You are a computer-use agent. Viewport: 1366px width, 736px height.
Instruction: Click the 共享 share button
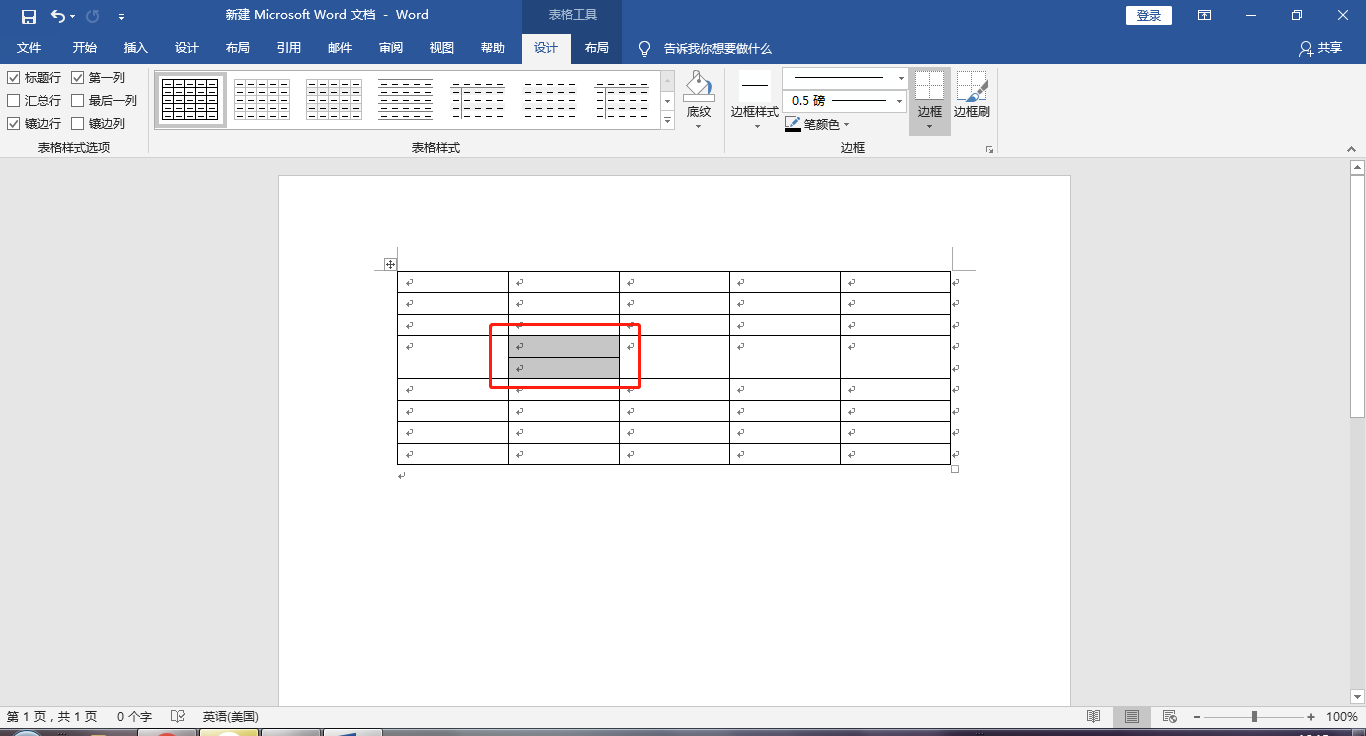click(1320, 48)
